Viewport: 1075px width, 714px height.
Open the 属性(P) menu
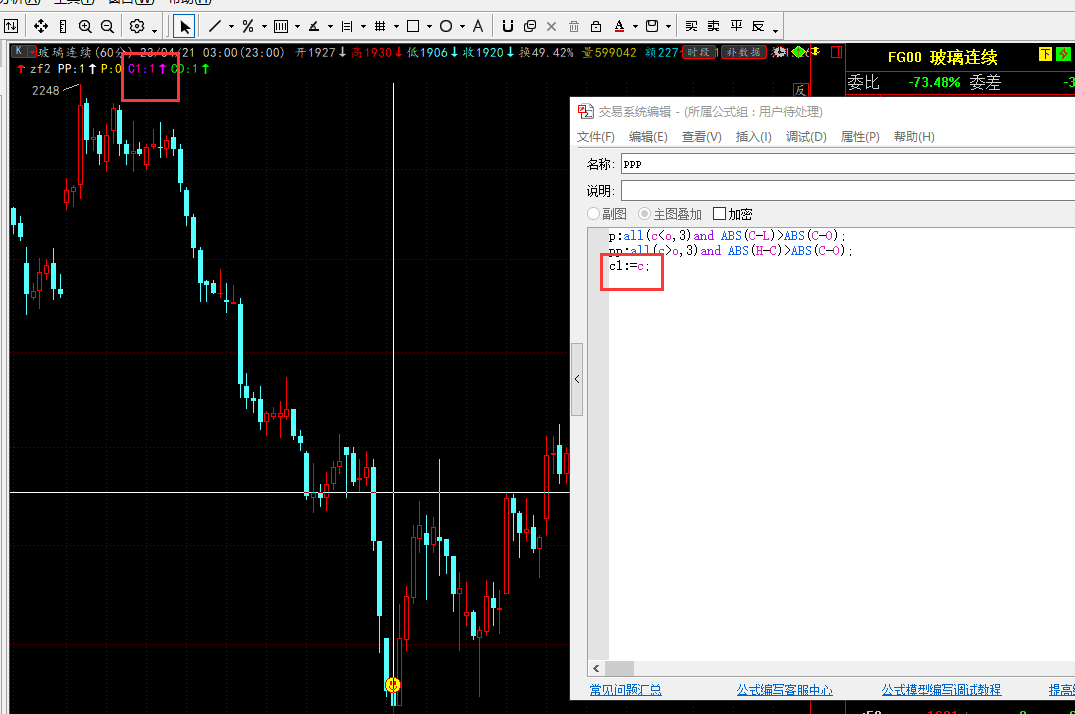coord(860,136)
